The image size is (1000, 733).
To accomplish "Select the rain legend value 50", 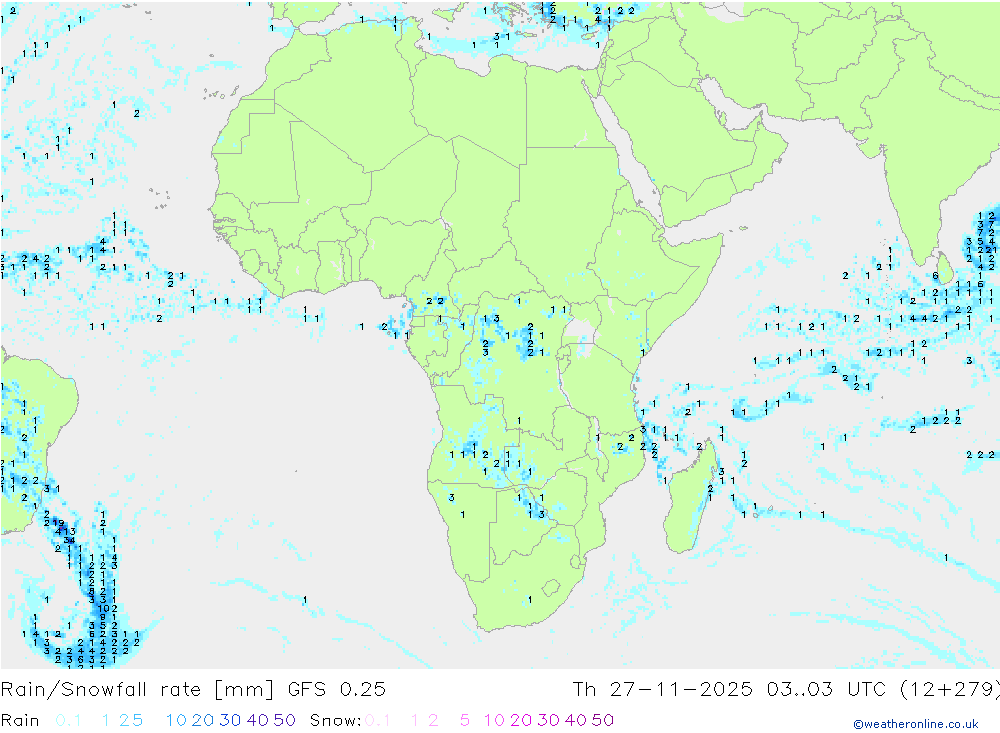I will click(x=284, y=720).
